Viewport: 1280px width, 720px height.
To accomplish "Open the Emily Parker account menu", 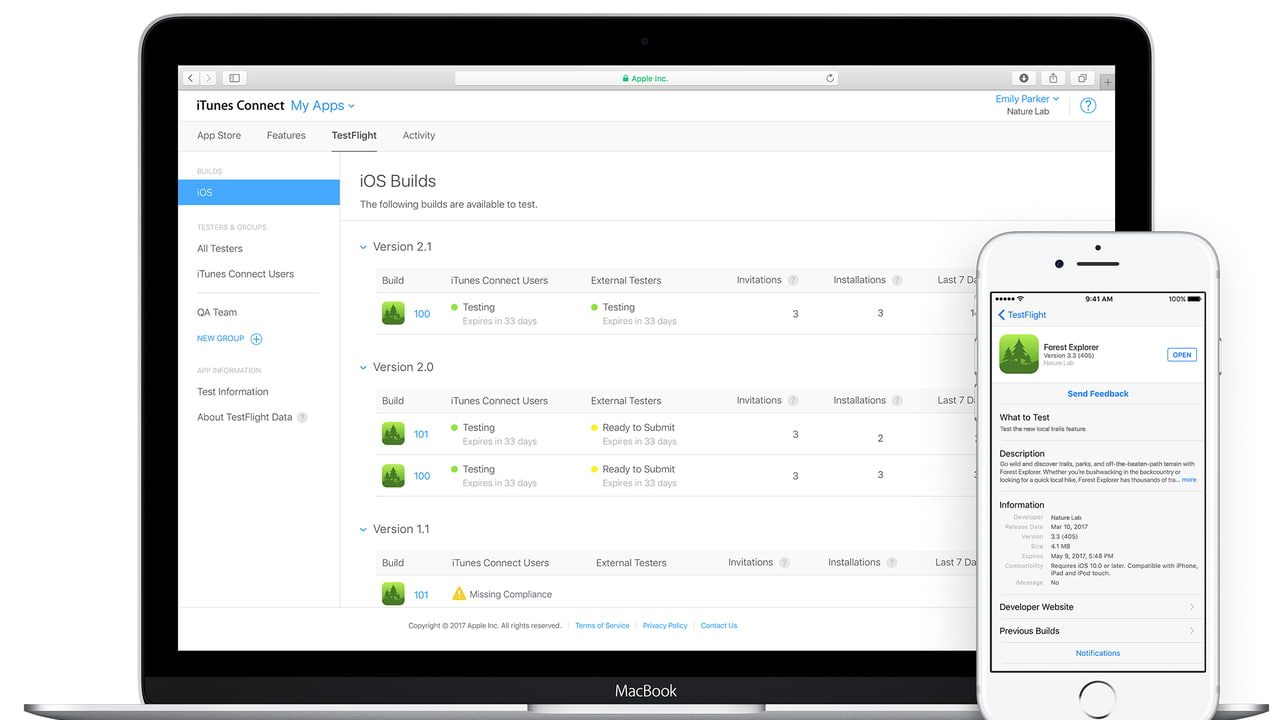I will coord(1027,99).
